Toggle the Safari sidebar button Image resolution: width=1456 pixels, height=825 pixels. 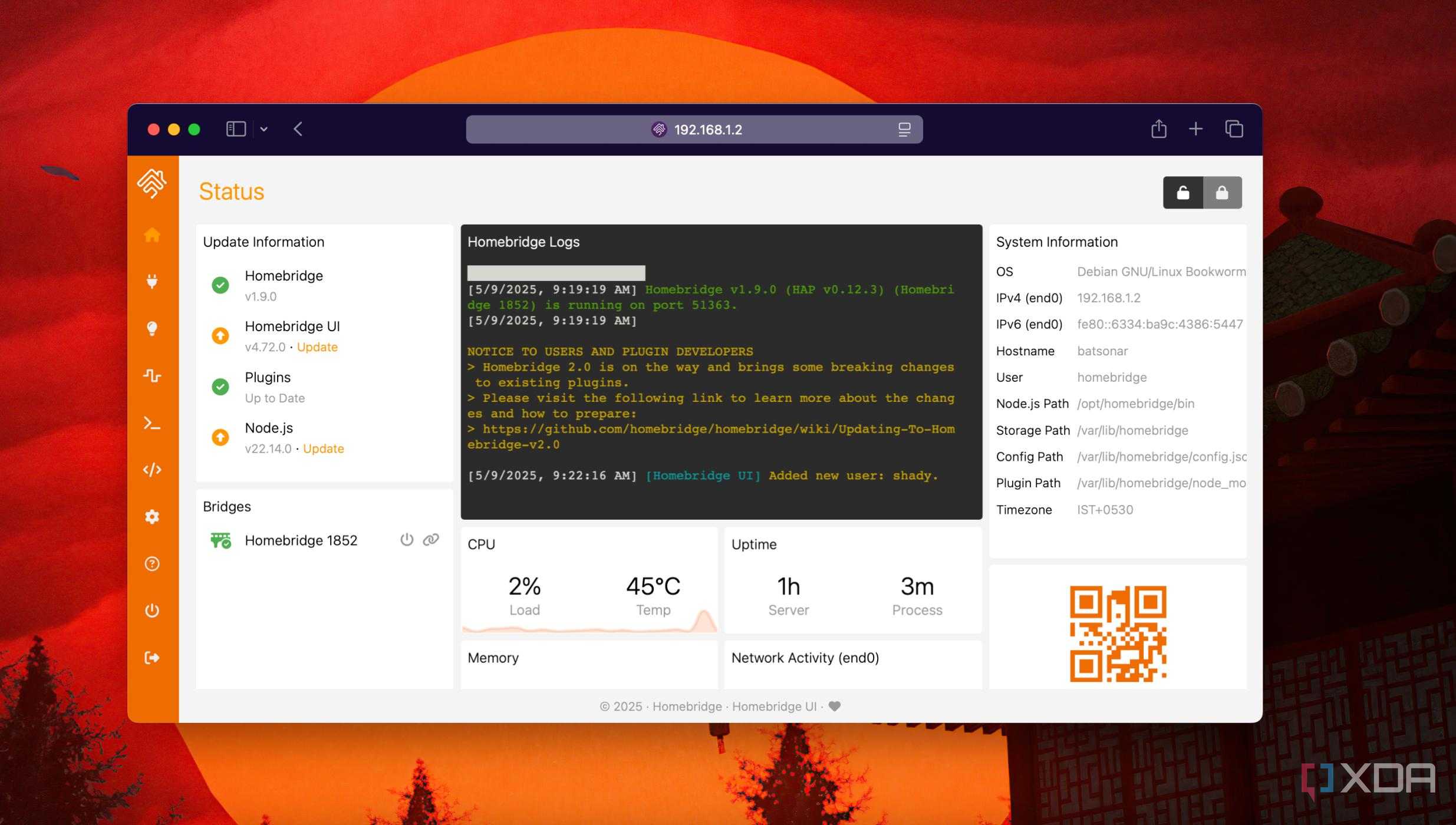tap(236, 129)
